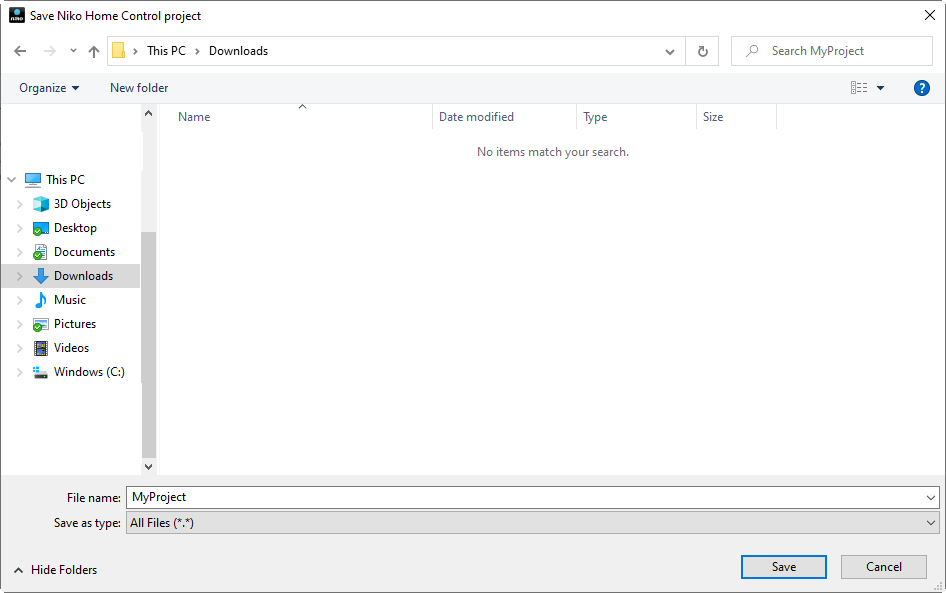Click This PC in address breadcrumb
The image size is (946, 593).
tap(166, 51)
